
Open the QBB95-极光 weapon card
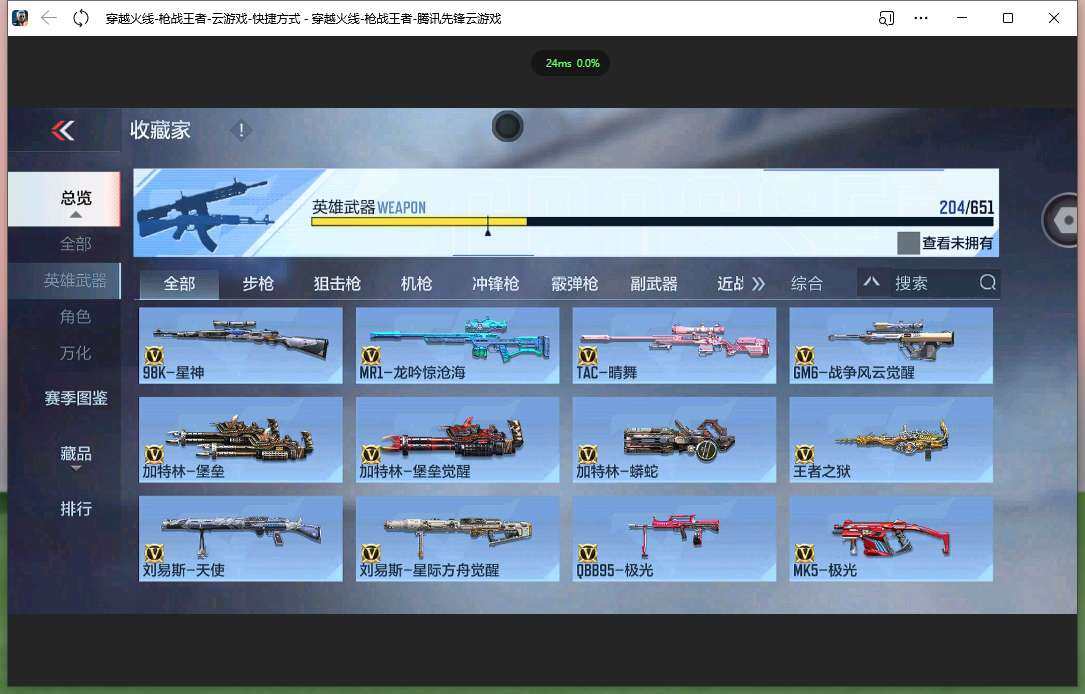coord(674,538)
